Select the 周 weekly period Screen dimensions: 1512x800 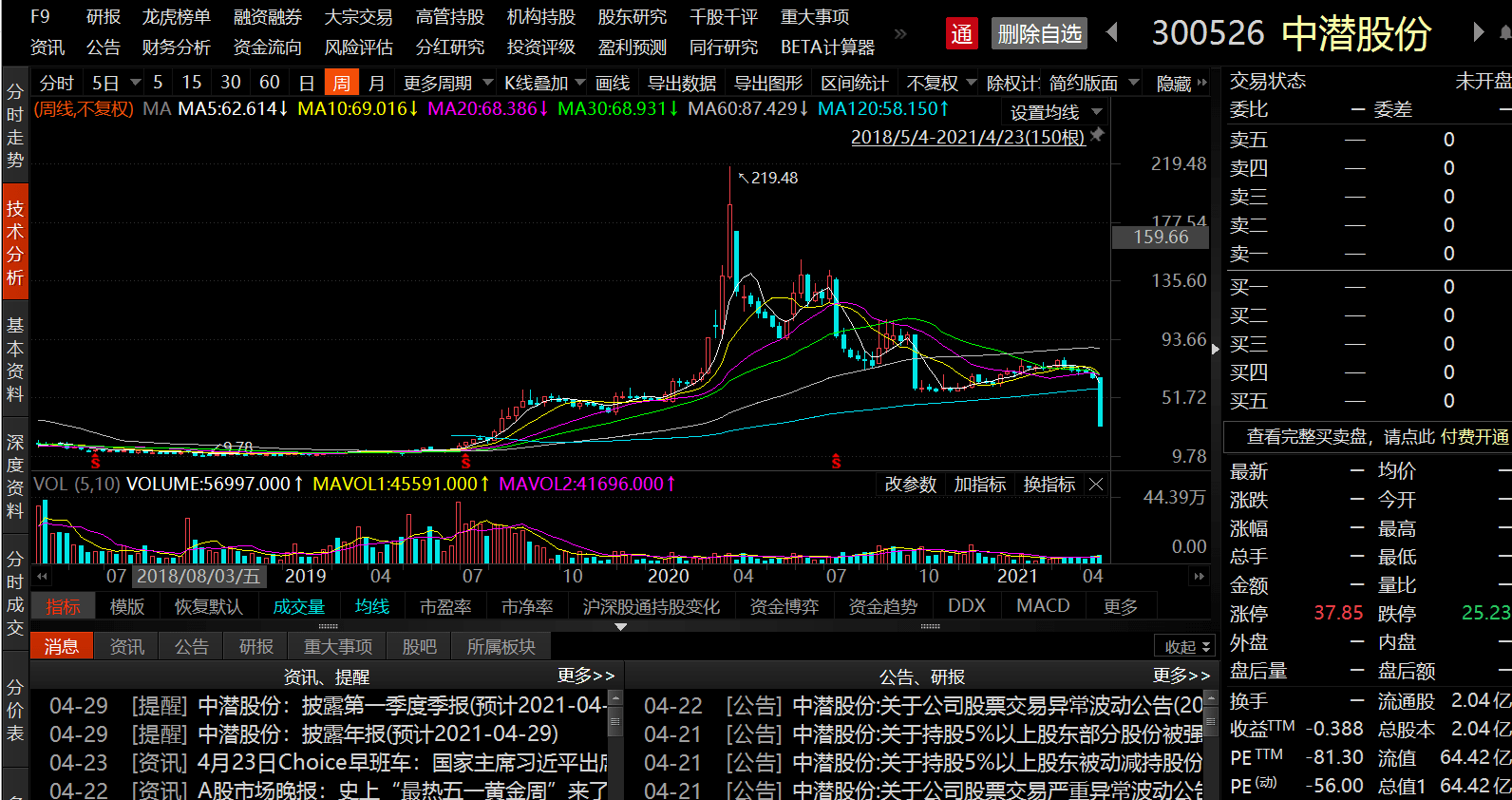click(x=341, y=83)
